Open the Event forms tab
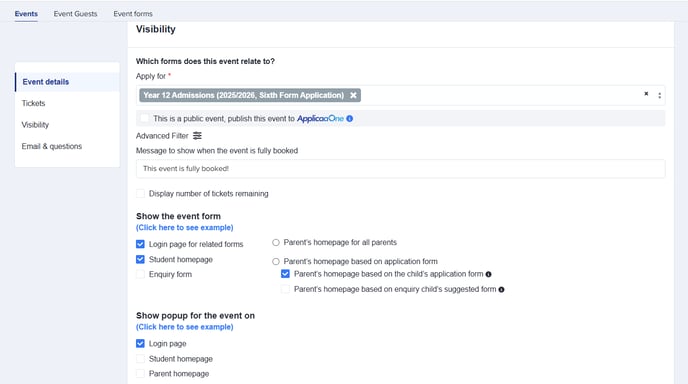This screenshot has width=688, height=384. [133, 14]
